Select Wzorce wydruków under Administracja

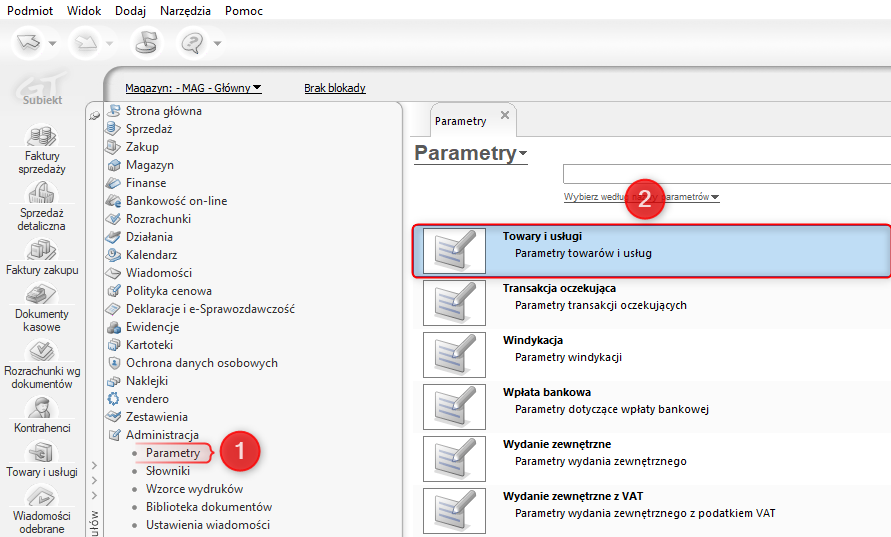[x=194, y=489]
